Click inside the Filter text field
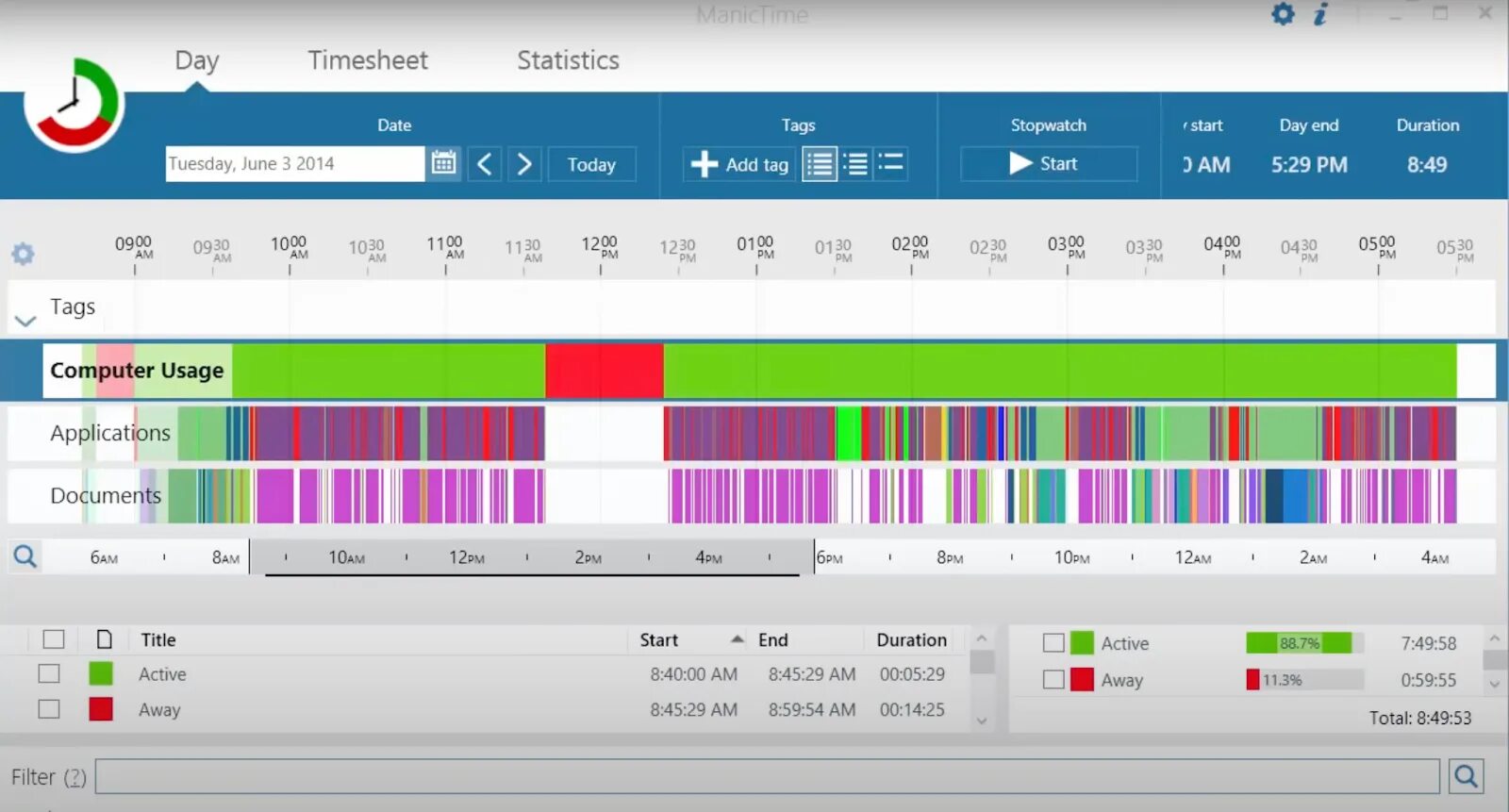This screenshot has height=812, width=1509. point(767,776)
